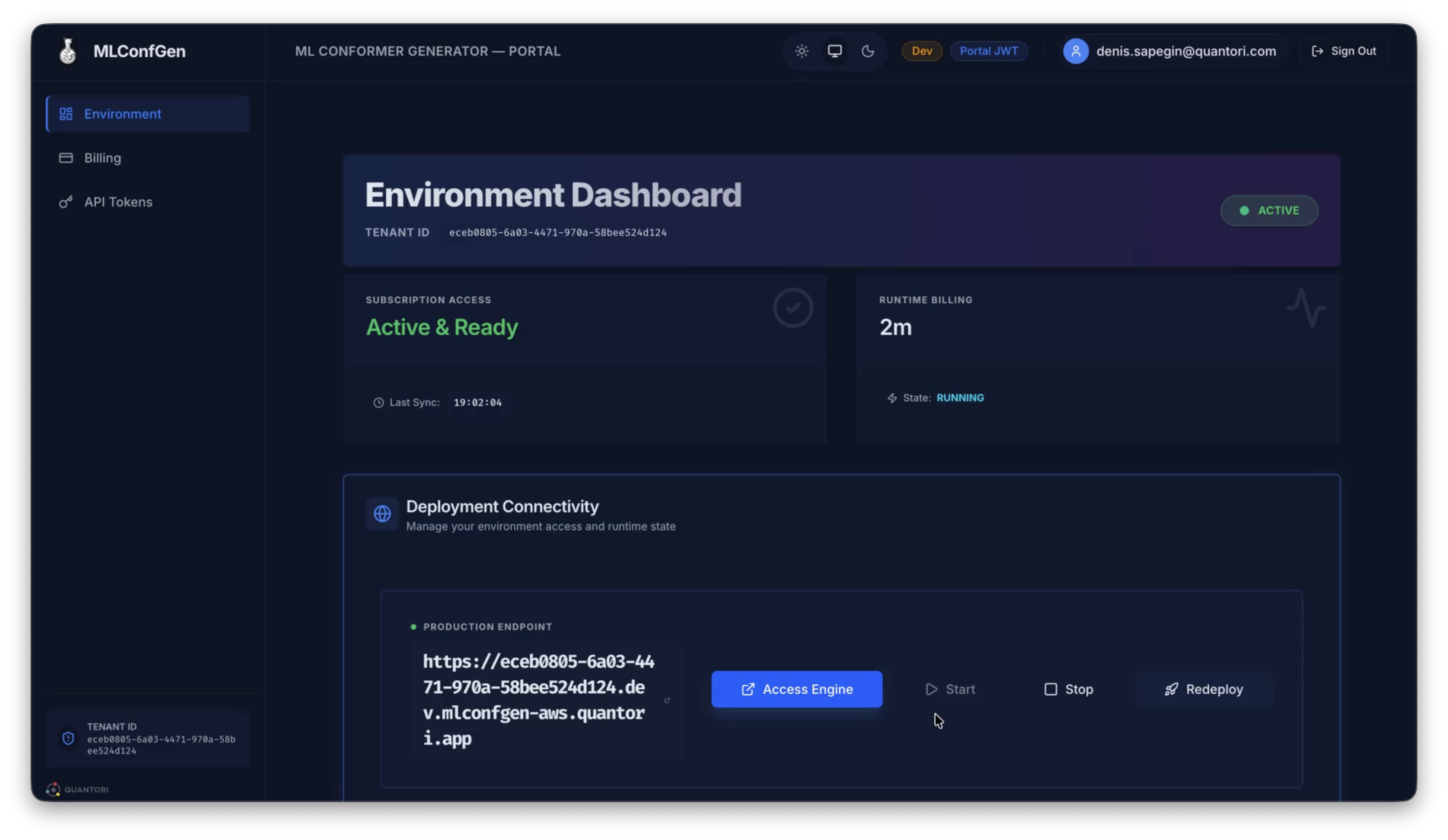Click the "Active & Ready" status text
Viewport: 1448px width, 840px height.
point(442,327)
